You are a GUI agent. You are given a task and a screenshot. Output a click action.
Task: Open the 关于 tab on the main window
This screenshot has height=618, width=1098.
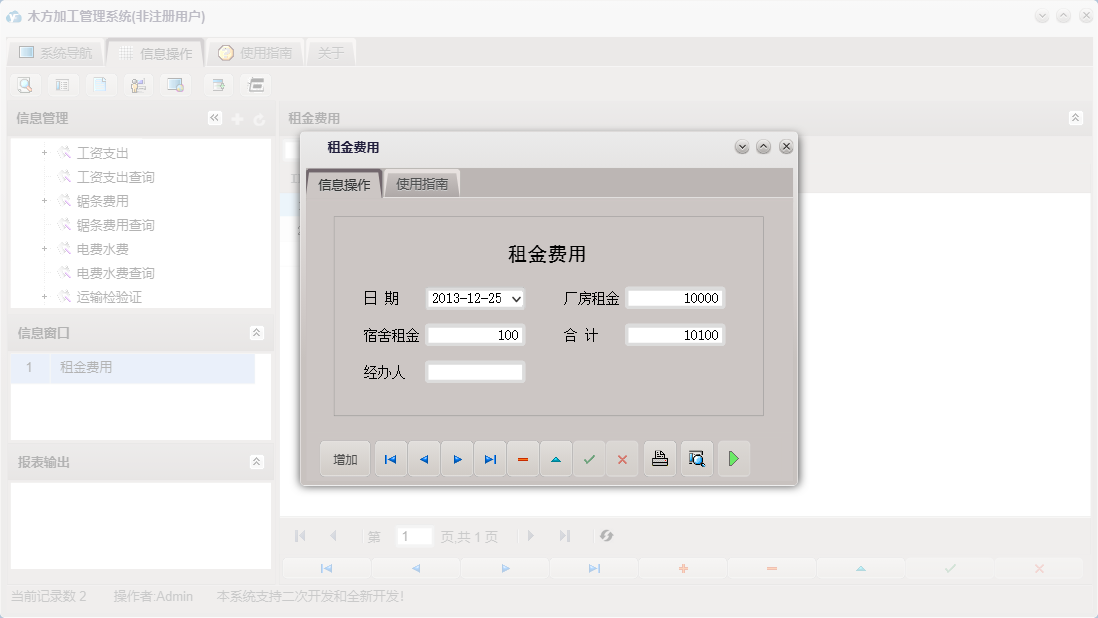point(331,51)
